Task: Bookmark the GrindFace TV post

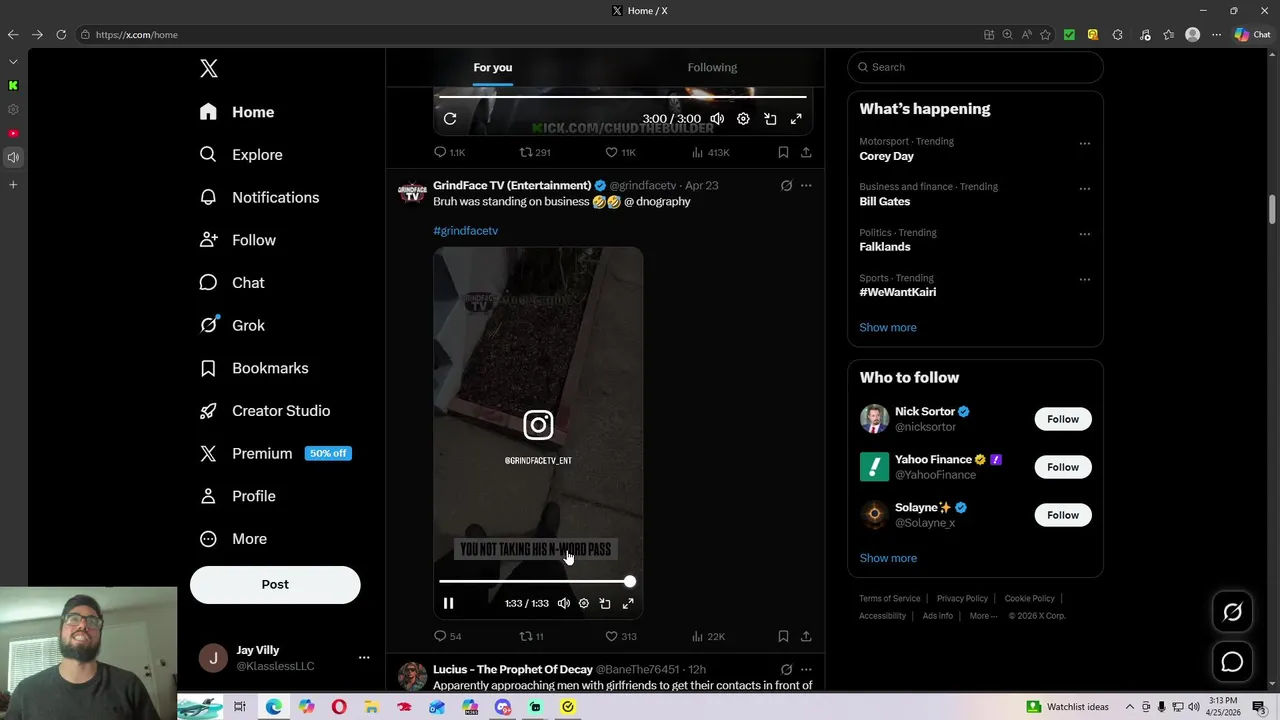Action: (783, 636)
